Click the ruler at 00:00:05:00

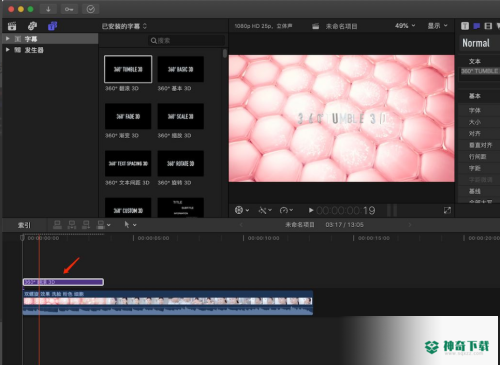pyautogui.click(x=153, y=238)
